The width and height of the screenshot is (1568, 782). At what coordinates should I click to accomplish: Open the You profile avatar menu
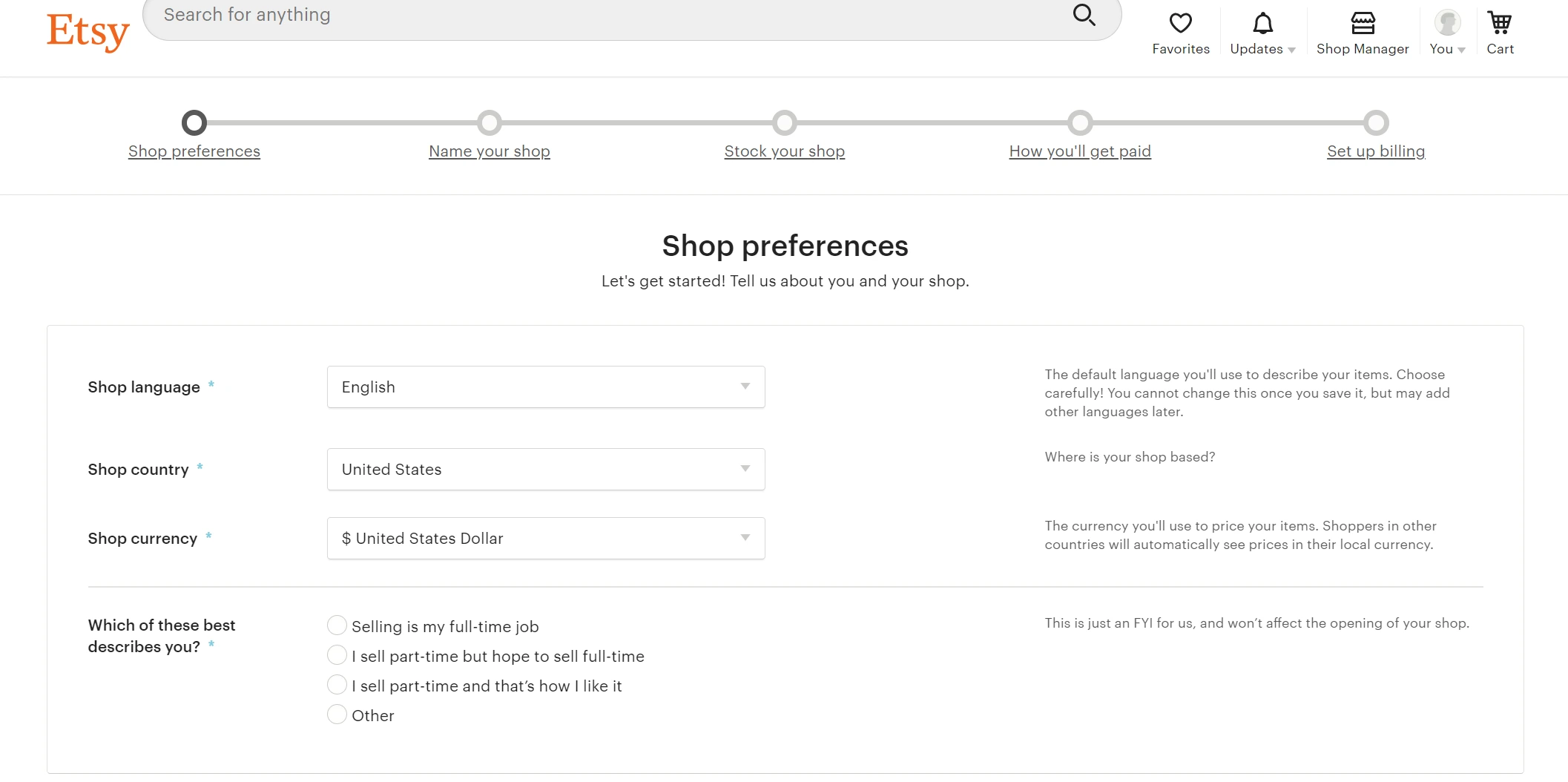coord(1447,24)
